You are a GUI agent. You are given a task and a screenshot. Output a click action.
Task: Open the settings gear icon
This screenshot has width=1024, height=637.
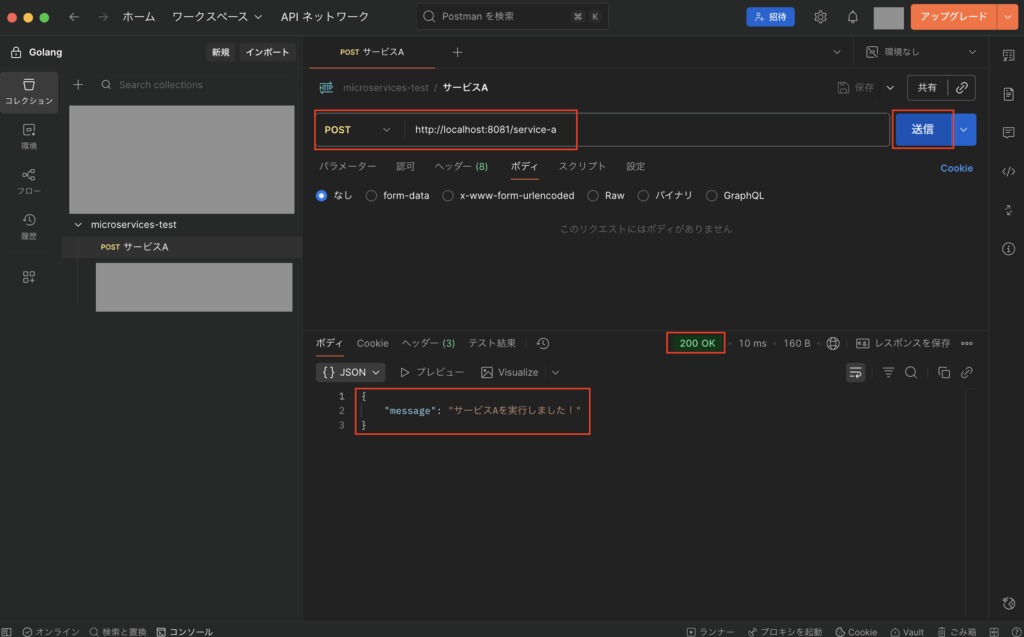(820, 17)
